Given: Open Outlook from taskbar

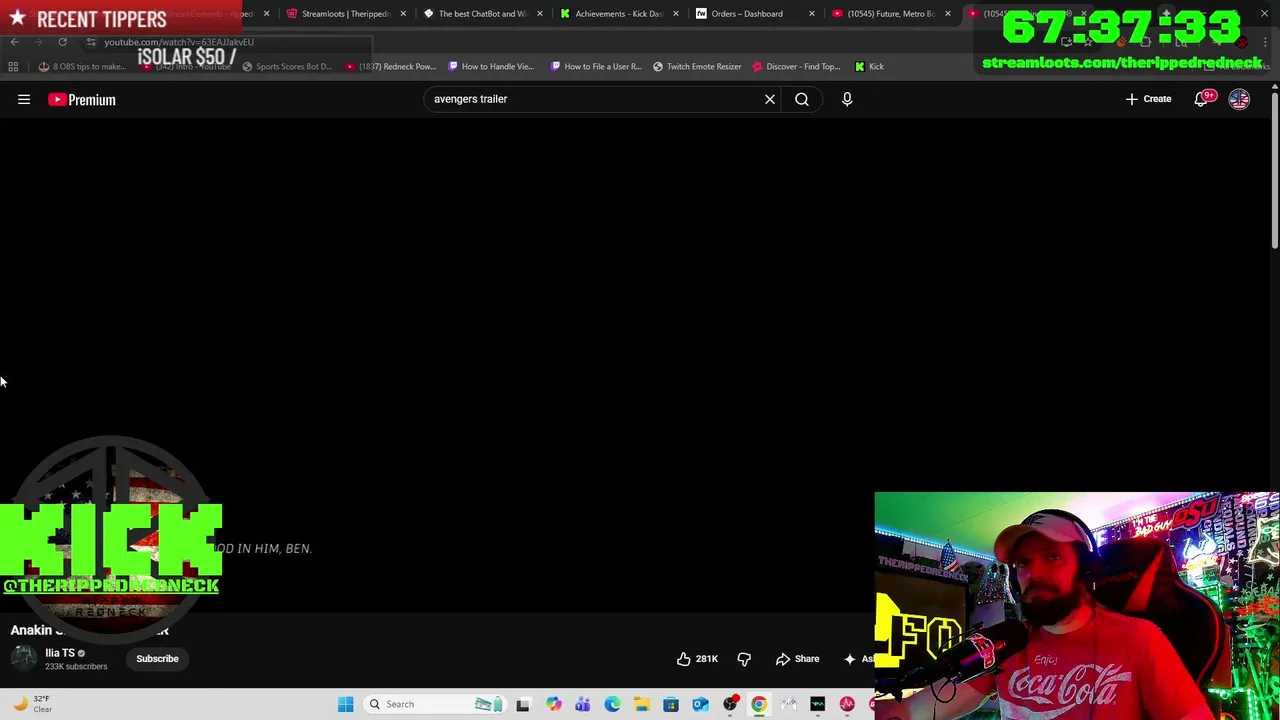Looking at the screenshot, I should pyautogui.click(x=700, y=704).
